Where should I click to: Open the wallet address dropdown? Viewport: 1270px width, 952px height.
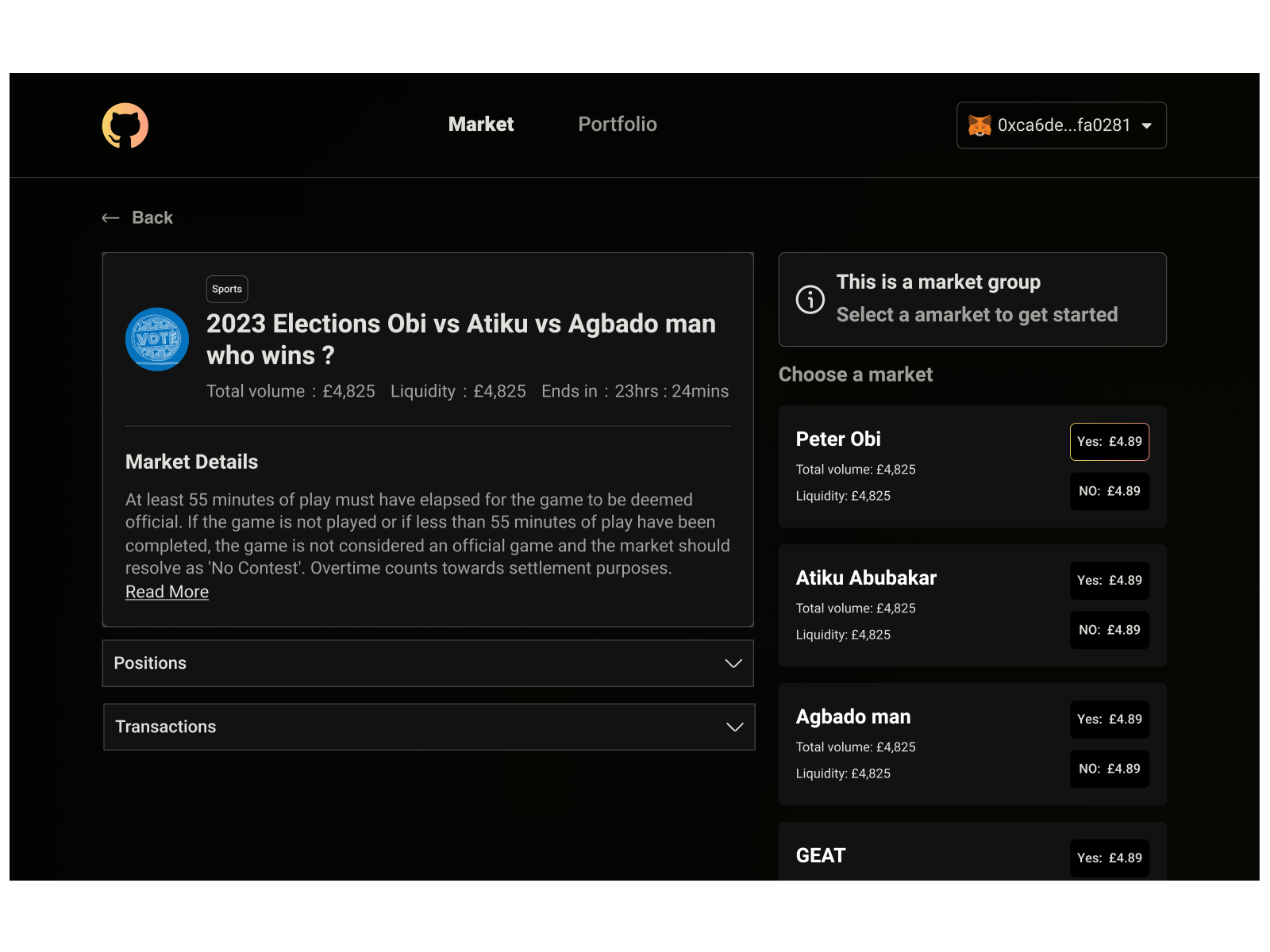(x=1146, y=125)
